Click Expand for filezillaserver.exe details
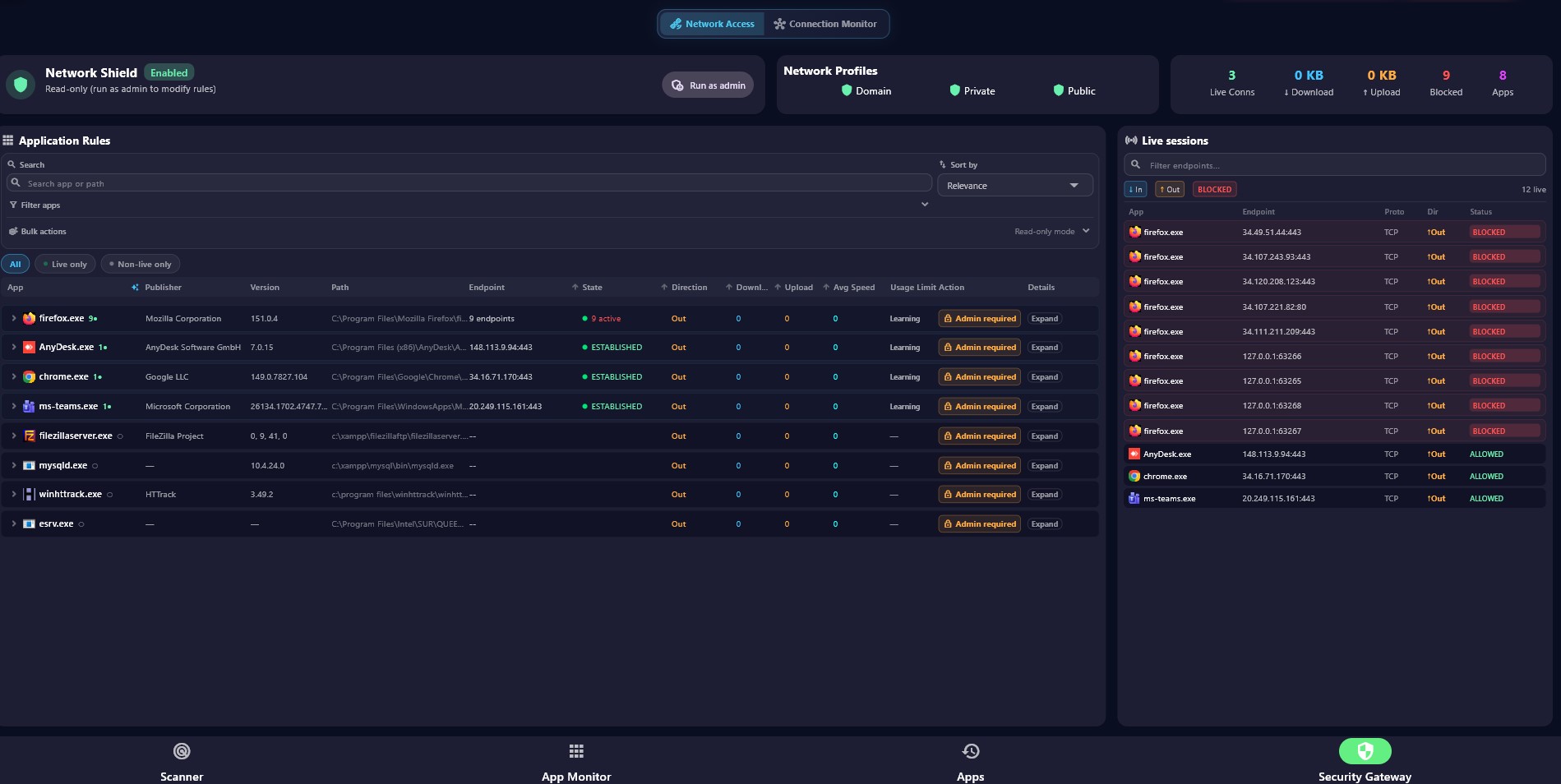1561x784 pixels. coord(1045,436)
